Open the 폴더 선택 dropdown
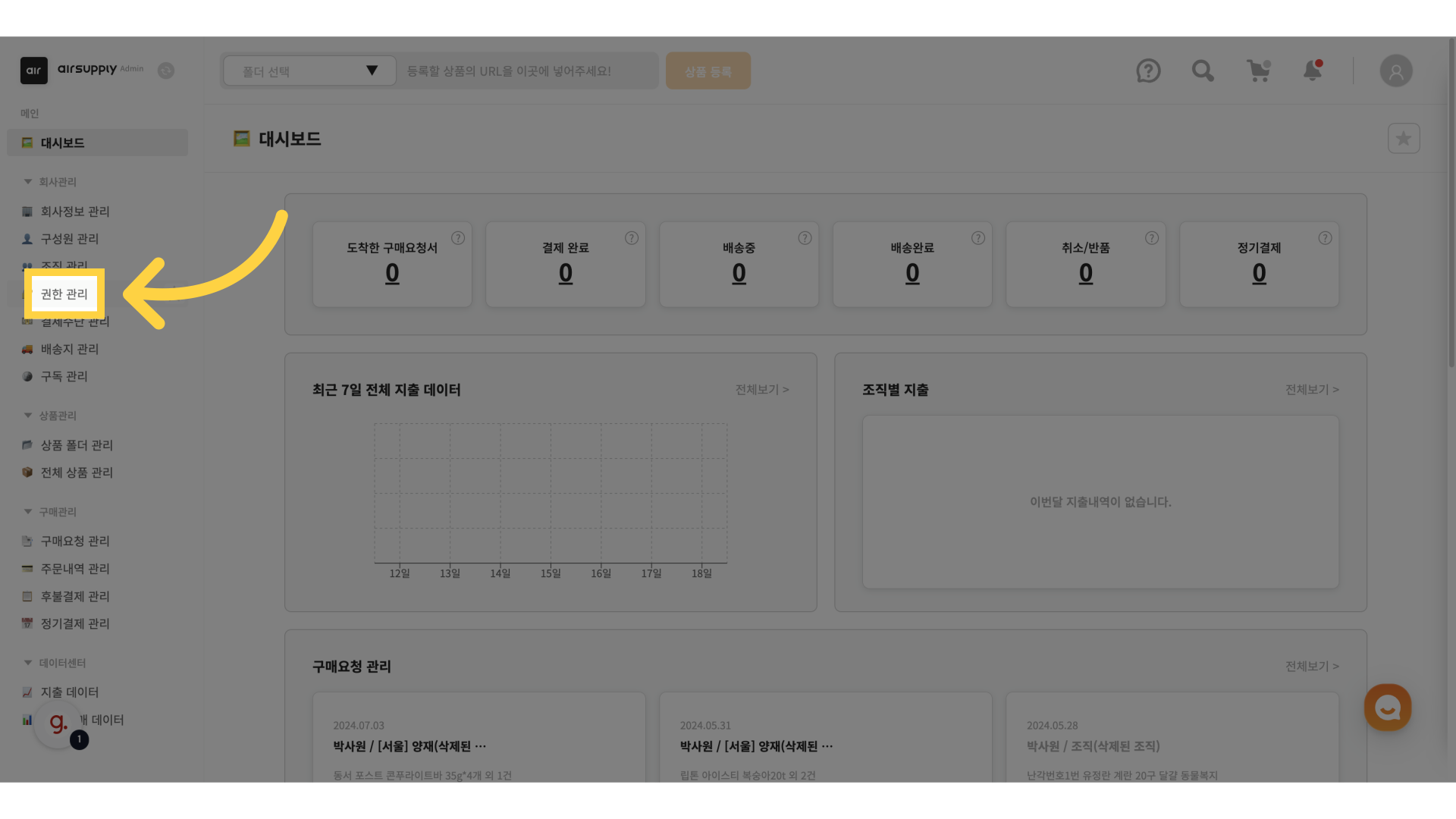This screenshot has width=1456, height=819. [309, 71]
